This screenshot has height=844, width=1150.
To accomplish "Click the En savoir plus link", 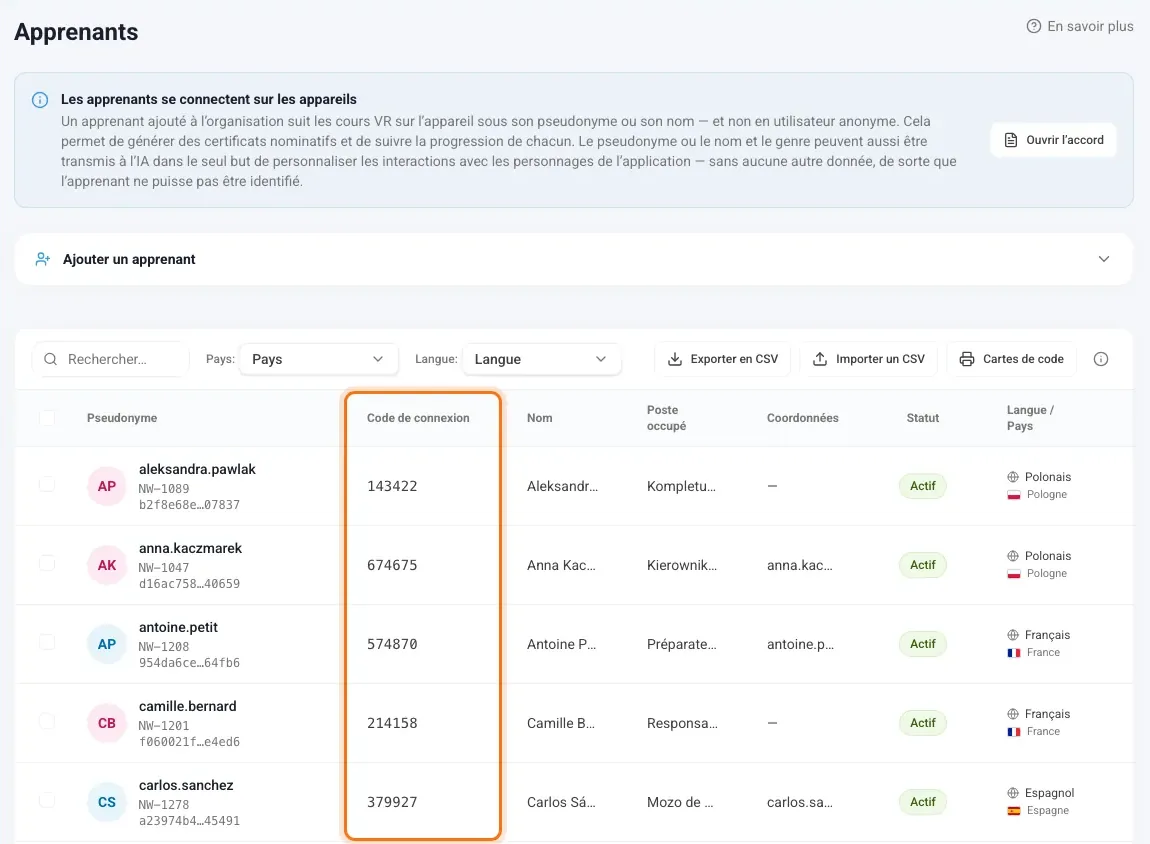I will [x=1080, y=26].
